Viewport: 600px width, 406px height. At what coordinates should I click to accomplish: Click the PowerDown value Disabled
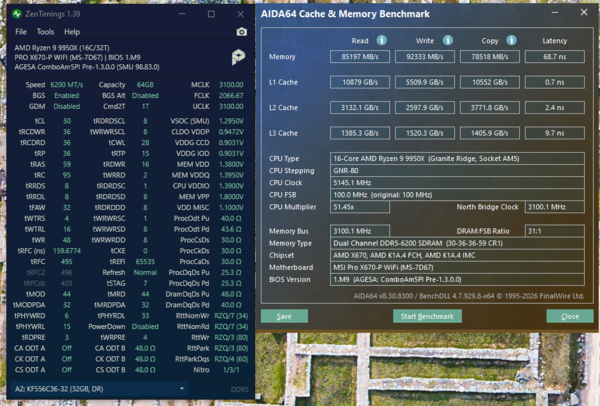145,326
